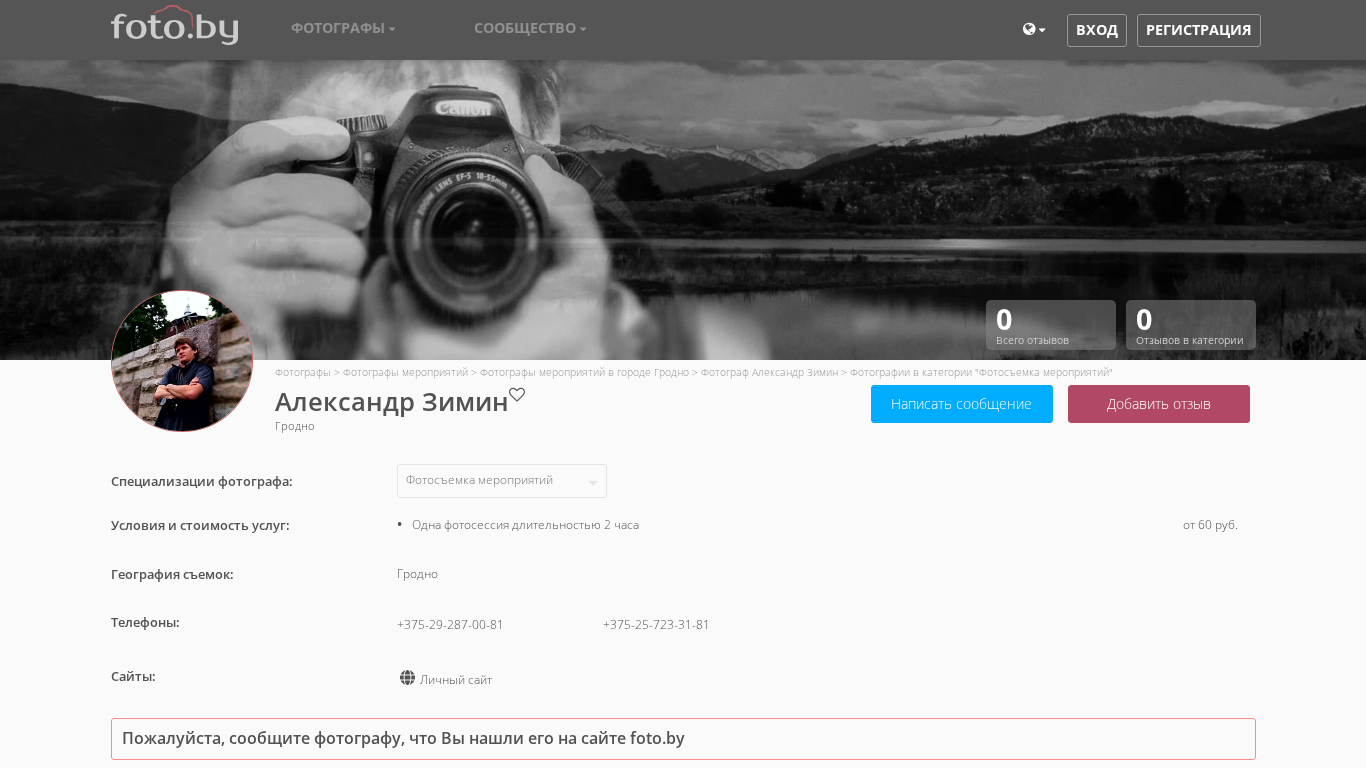This screenshot has height=768, width=1366.
Task: Click the price text от 60 руб.
Action: [1210, 525]
